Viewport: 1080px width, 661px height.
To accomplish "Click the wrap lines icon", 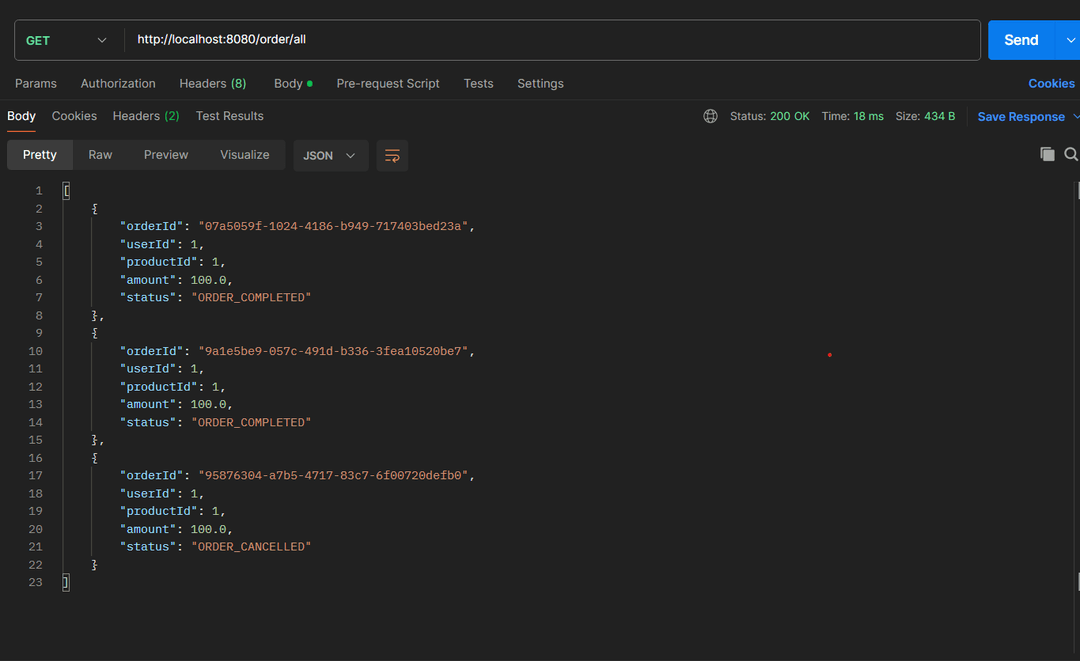I will tap(392, 156).
